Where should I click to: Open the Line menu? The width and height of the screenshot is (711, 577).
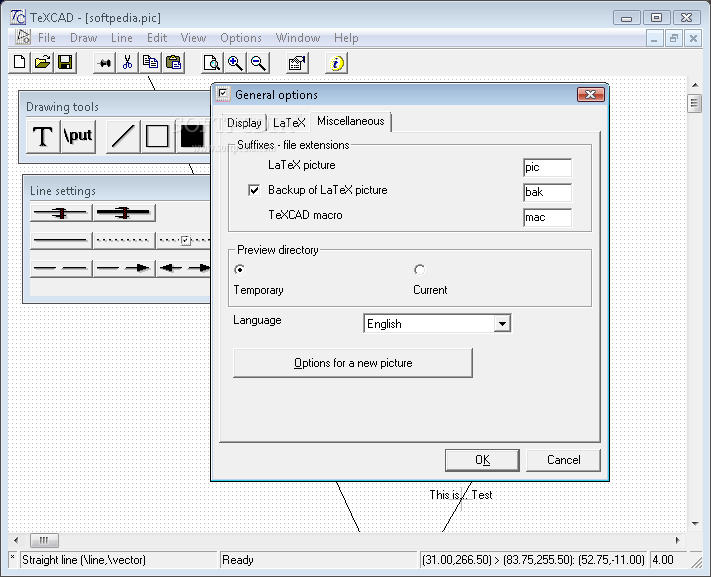(122, 38)
